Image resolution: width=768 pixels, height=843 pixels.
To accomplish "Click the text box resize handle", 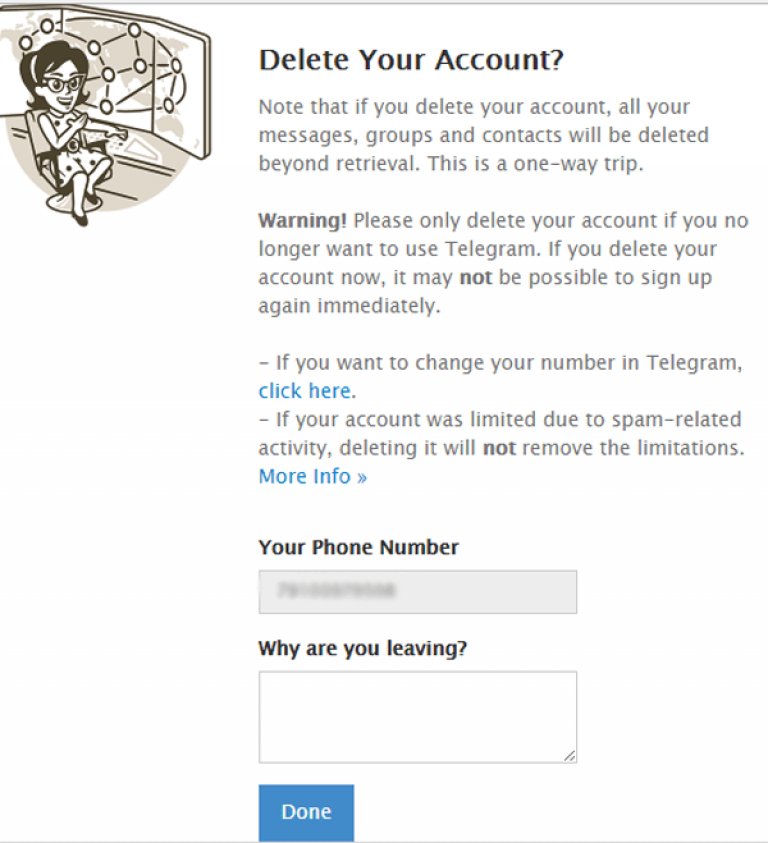I will tap(570, 756).
